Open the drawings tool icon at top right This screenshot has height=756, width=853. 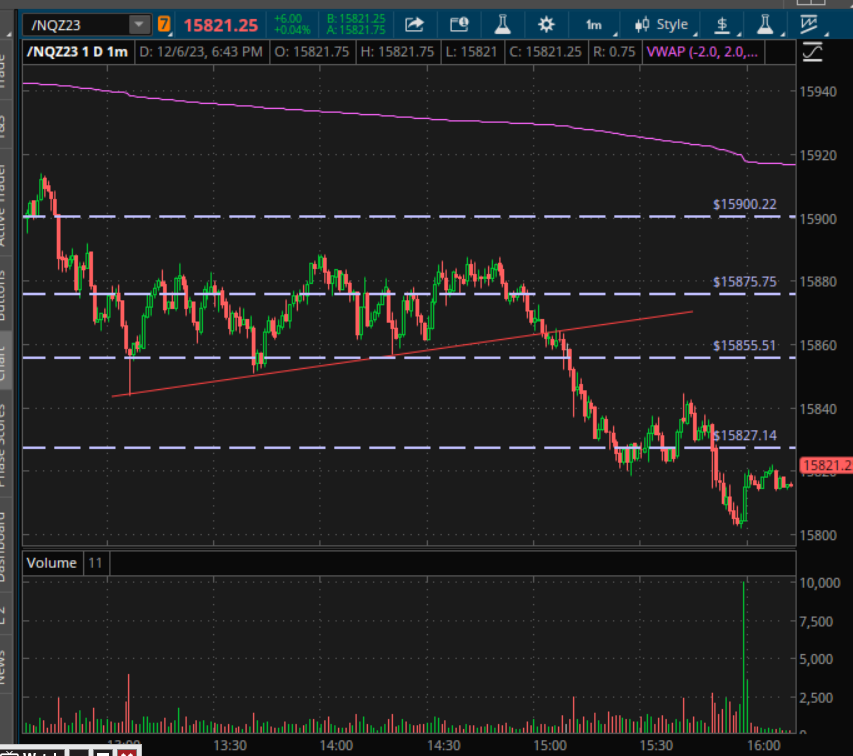(805, 24)
